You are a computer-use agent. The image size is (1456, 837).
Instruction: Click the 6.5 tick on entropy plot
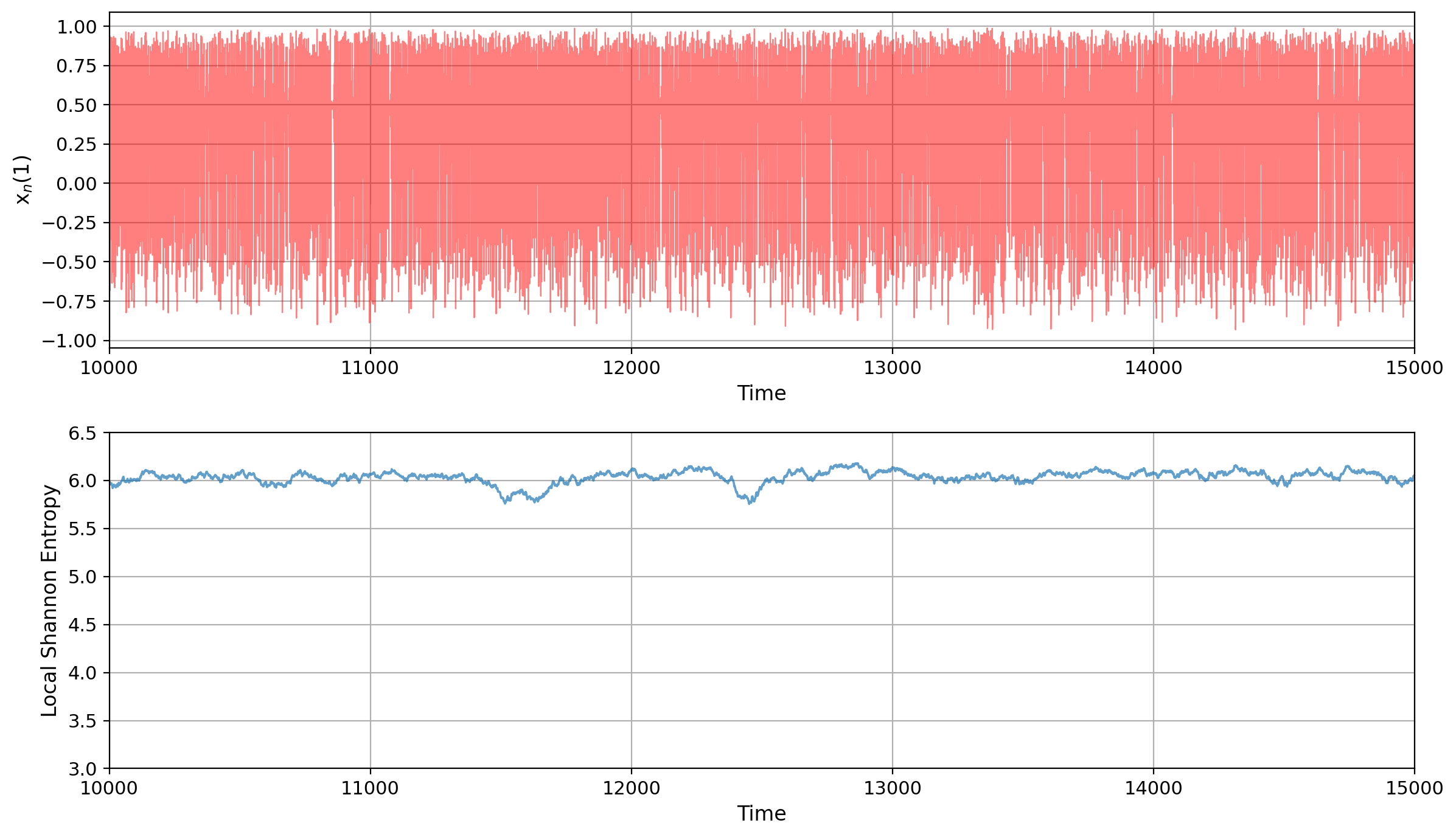(x=82, y=434)
